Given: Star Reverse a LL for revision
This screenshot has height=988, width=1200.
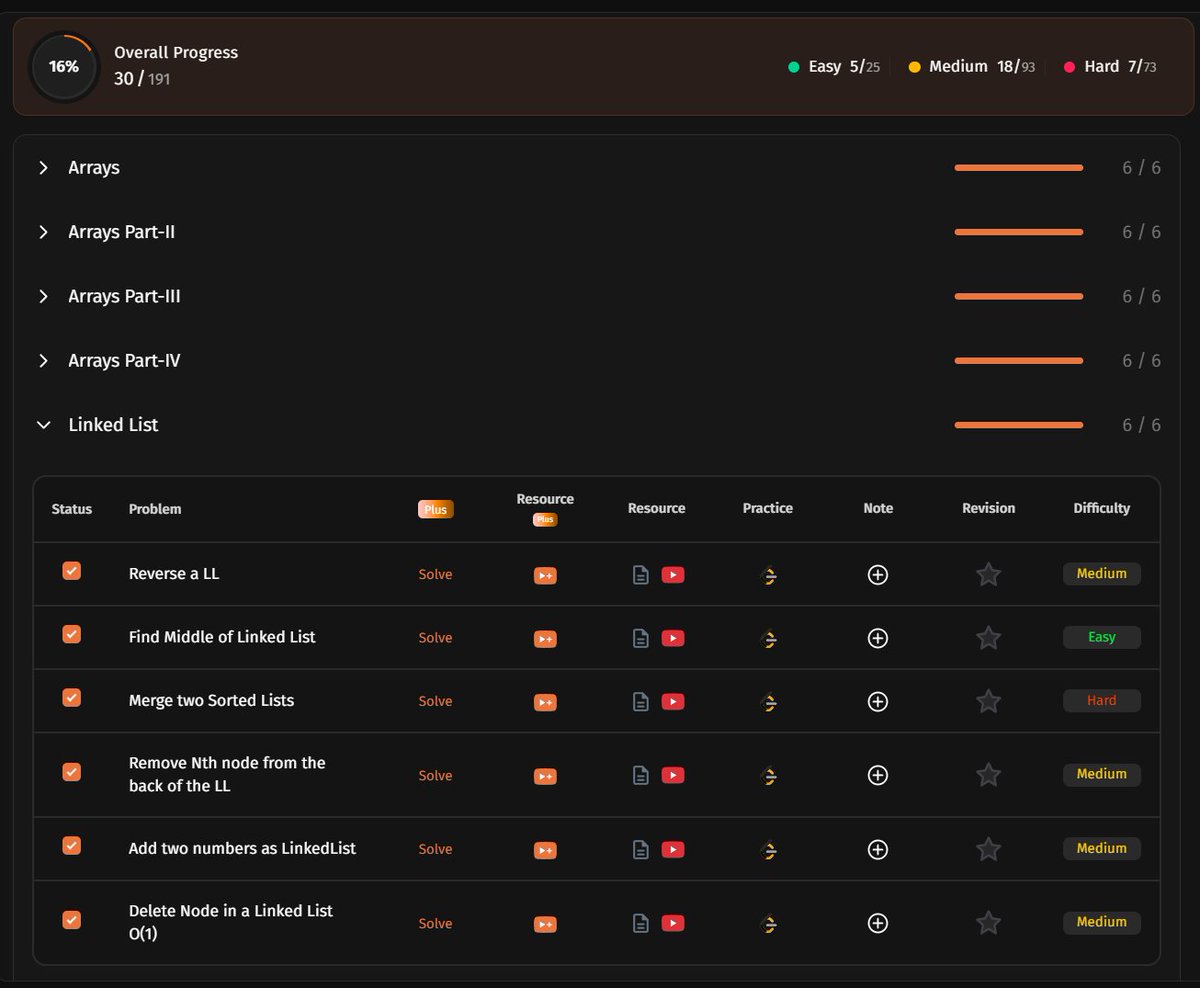Looking at the screenshot, I should pos(988,575).
